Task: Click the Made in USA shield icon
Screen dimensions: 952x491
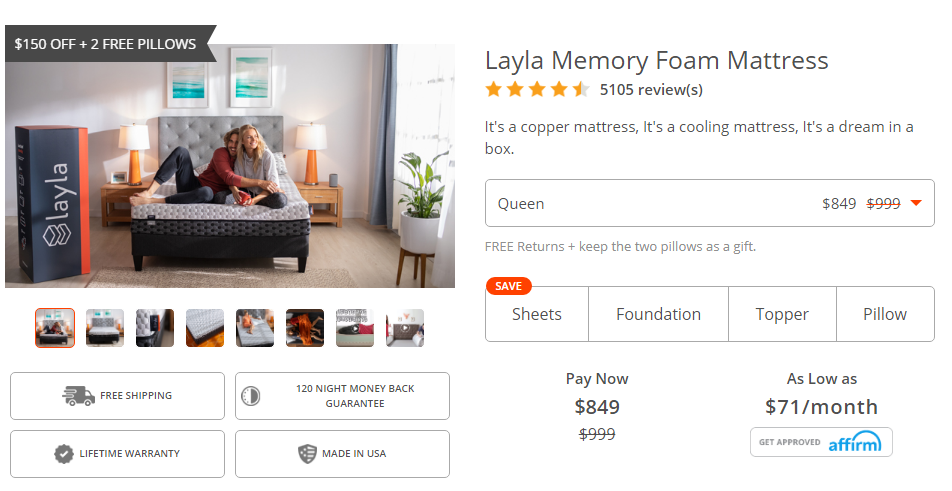Action: [308, 454]
